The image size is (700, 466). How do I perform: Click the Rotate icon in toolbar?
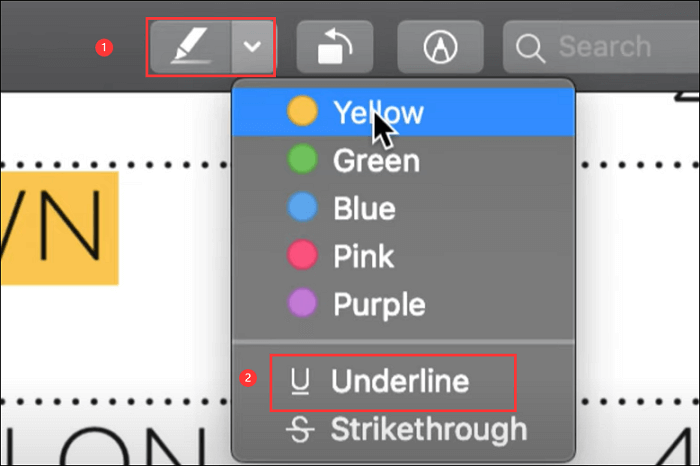click(335, 47)
